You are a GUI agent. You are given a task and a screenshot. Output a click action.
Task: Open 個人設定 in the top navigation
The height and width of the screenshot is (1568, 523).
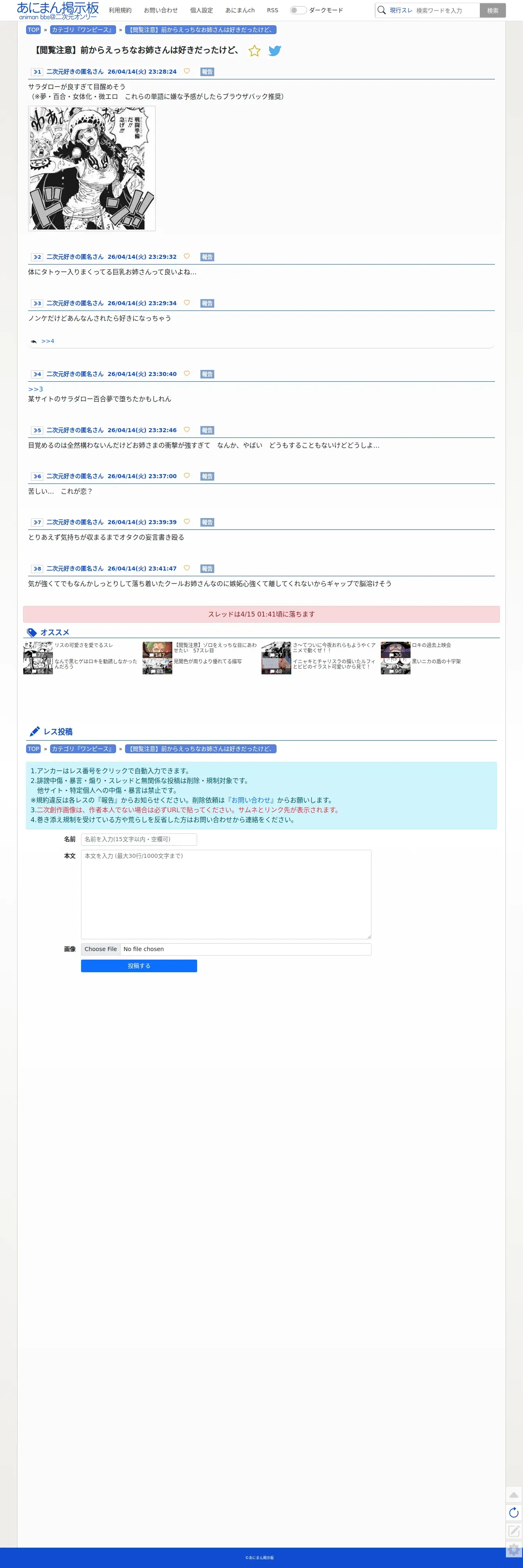pyautogui.click(x=202, y=10)
